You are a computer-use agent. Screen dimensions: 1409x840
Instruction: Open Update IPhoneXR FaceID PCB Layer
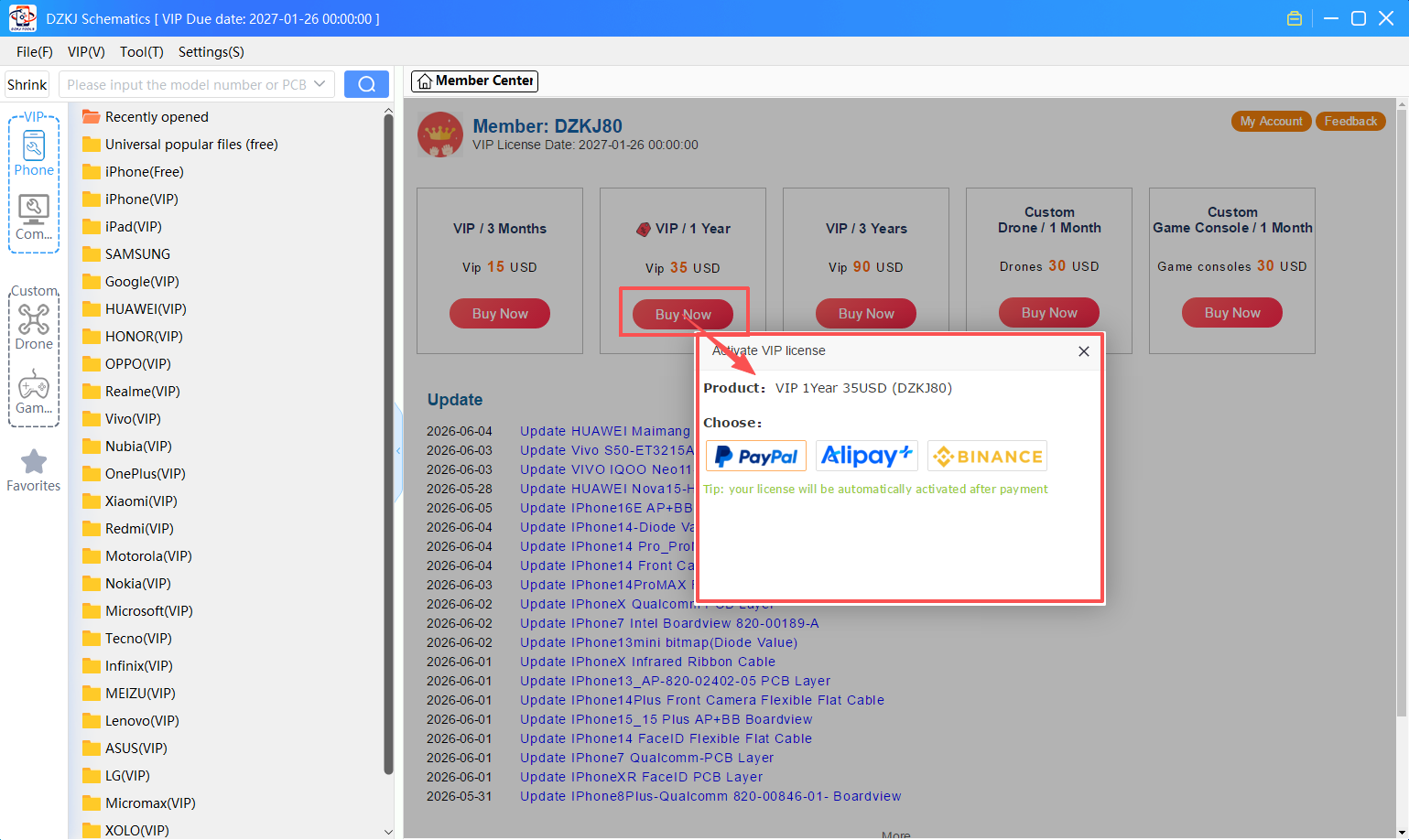coord(641,777)
